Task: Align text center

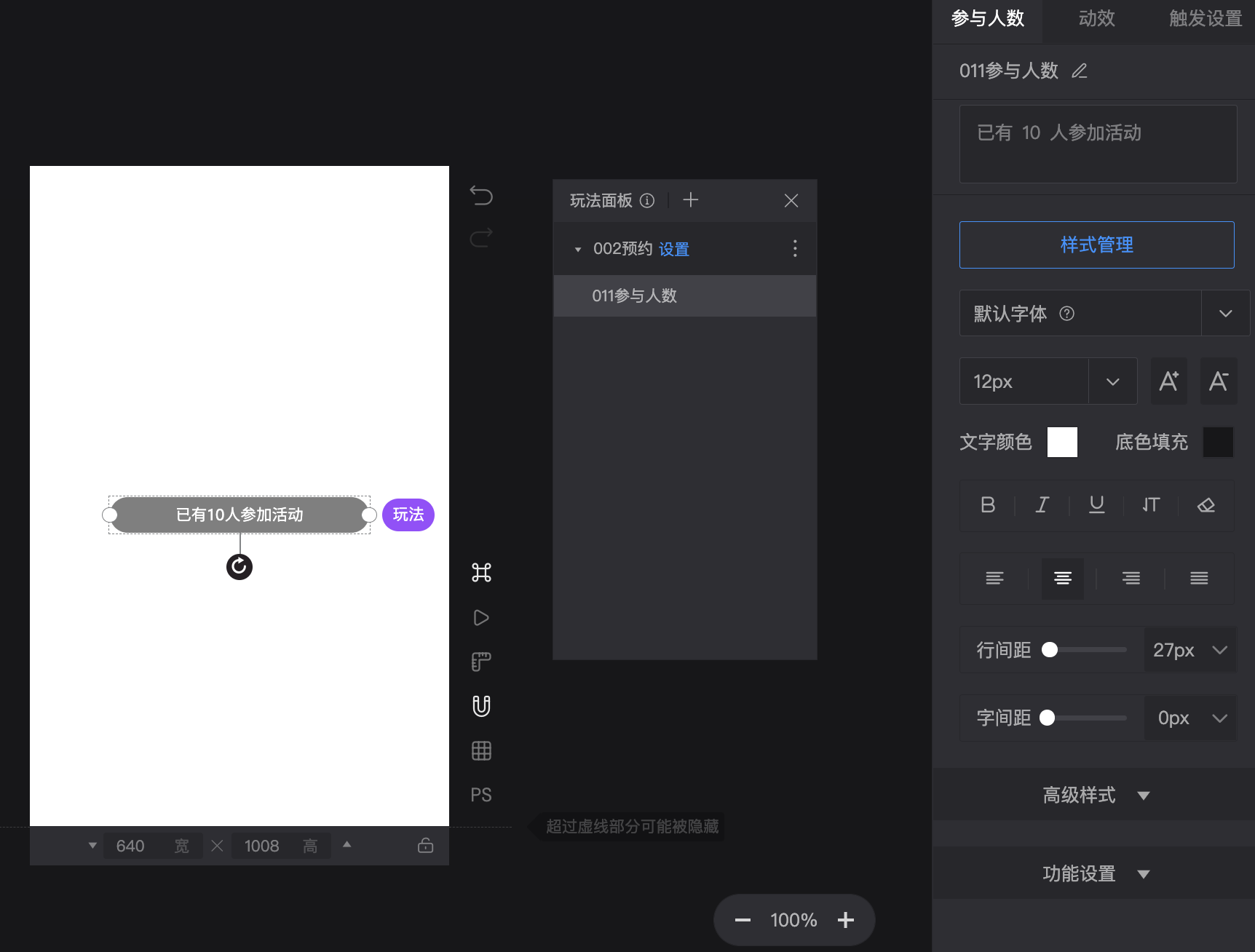Action: click(1063, 579)
